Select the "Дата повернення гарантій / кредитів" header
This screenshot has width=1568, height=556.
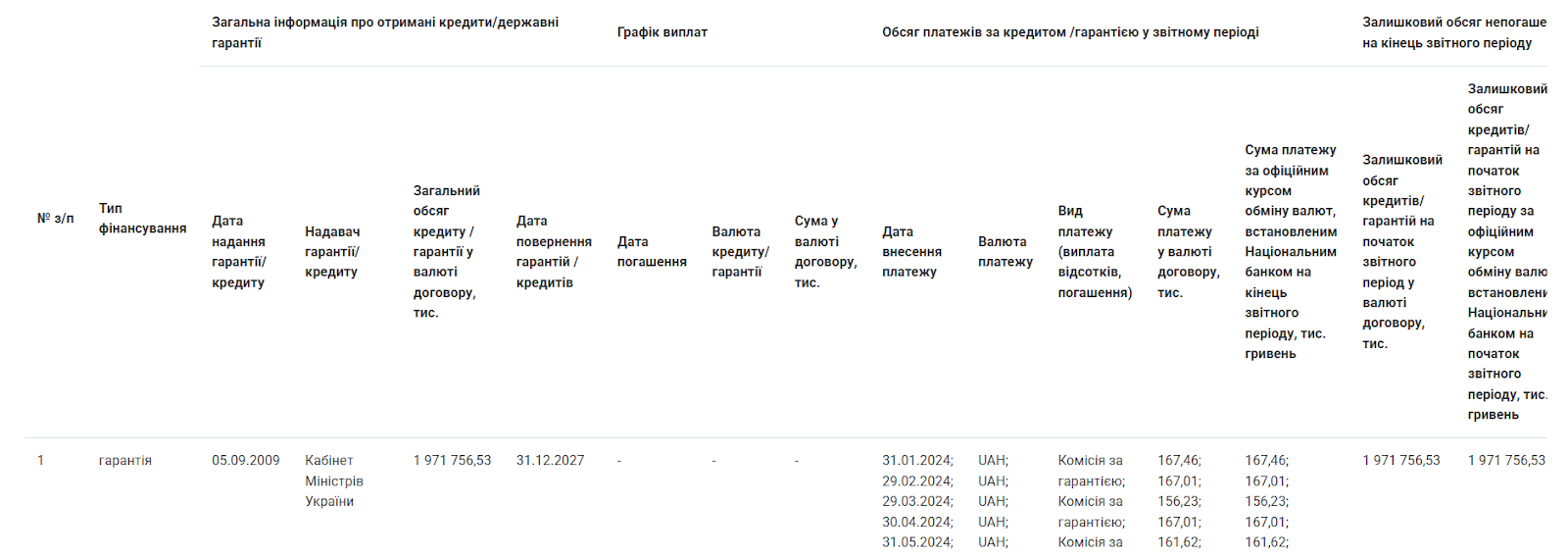tap(554, 252)
